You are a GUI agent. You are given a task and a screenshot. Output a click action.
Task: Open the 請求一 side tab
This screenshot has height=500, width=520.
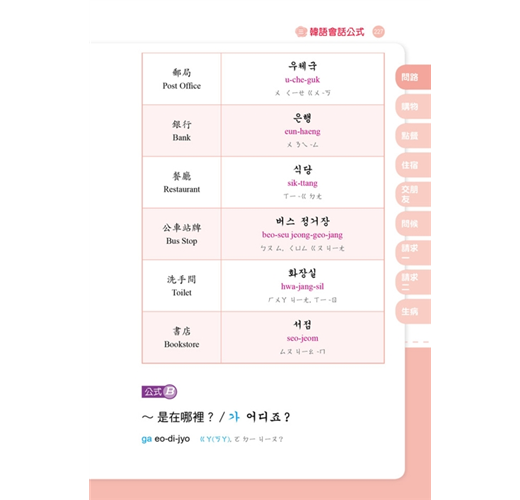[x=413, y=253]
